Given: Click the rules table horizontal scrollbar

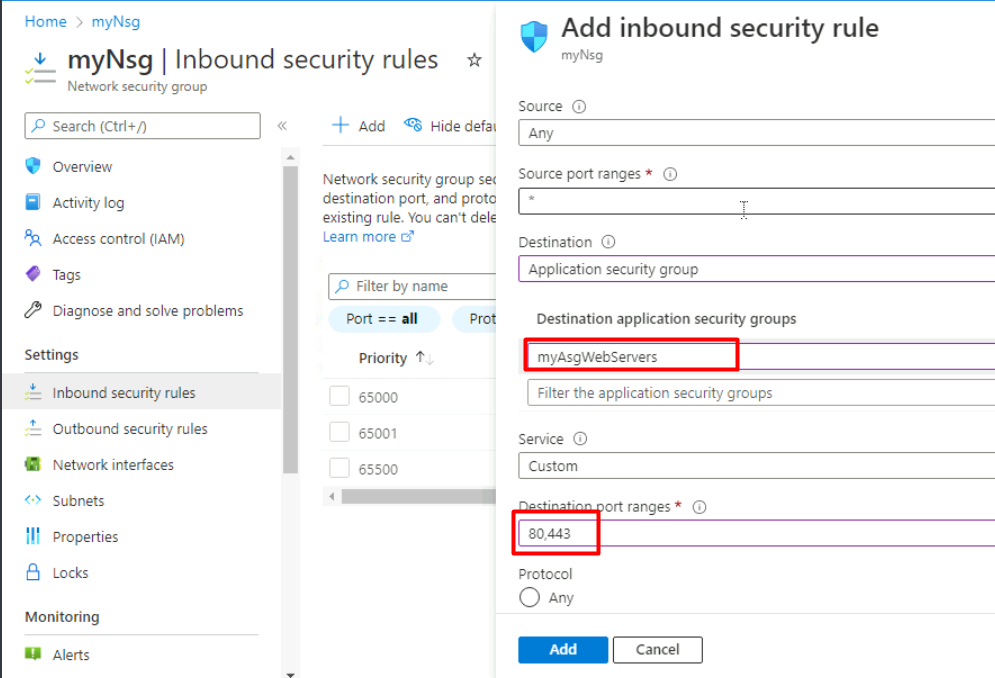Looking at the screenshot, I should tap(418, 496).
